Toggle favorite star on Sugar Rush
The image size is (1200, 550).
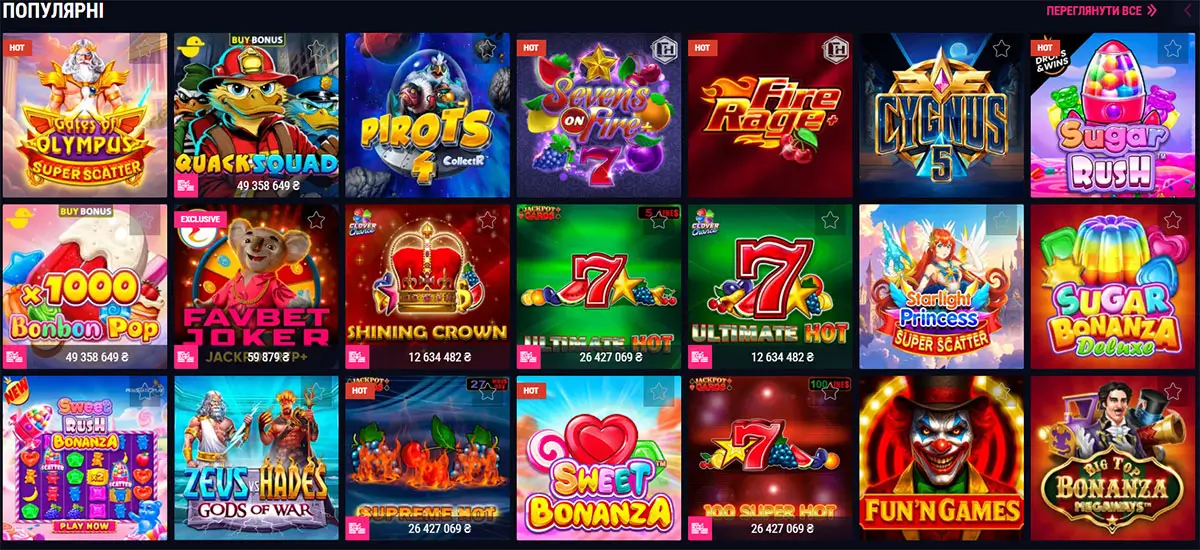pos(1172,48)
